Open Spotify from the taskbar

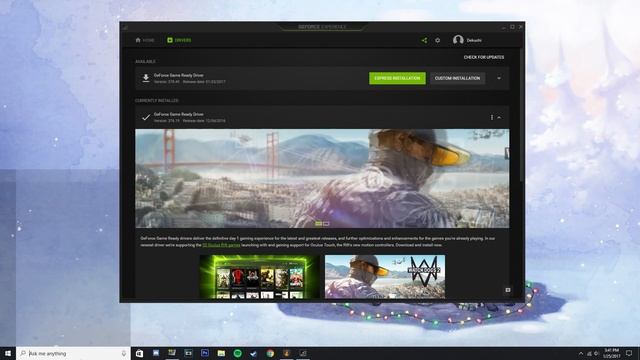click(238, 353)
